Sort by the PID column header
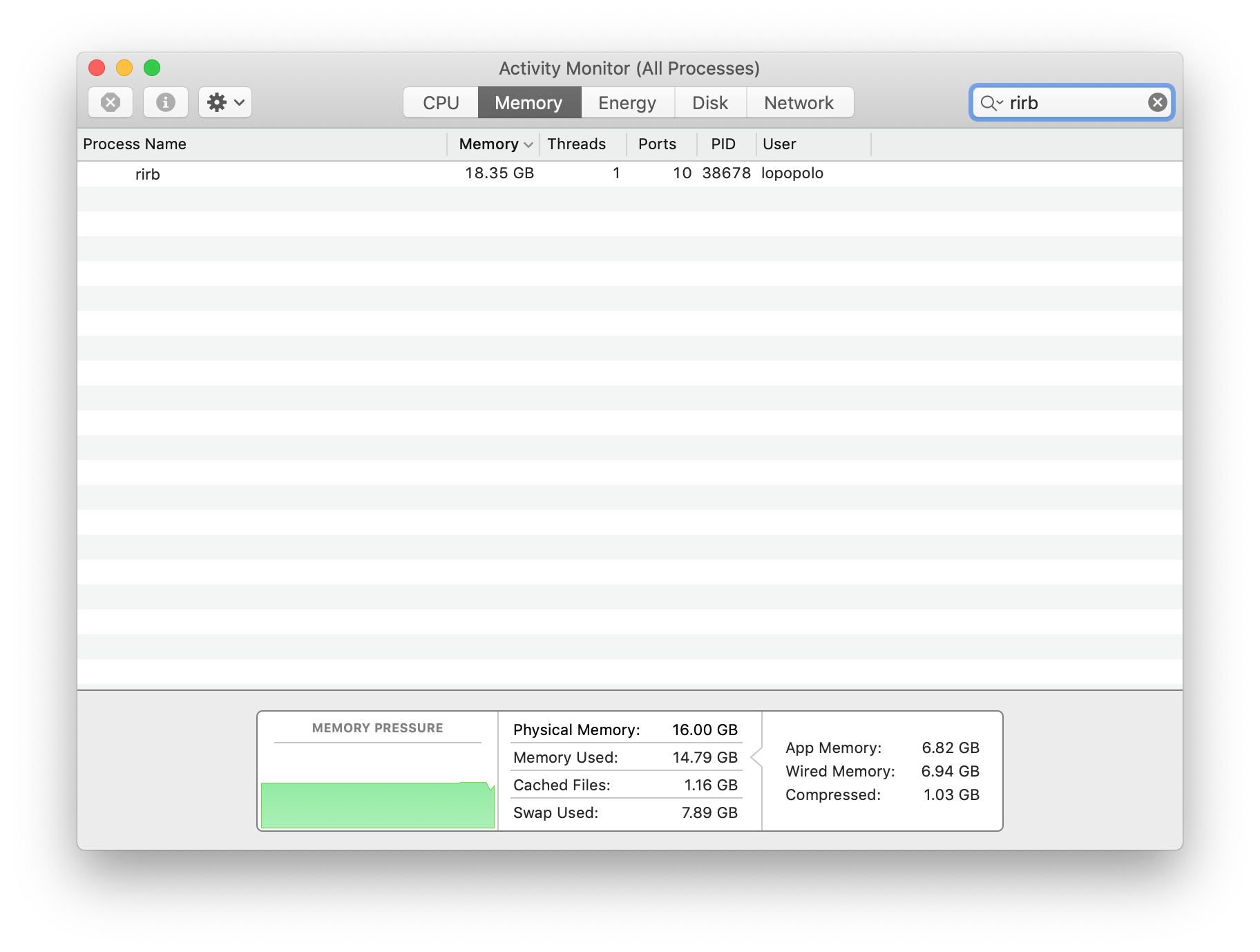The image size is (1260, 952). [723, 144]
